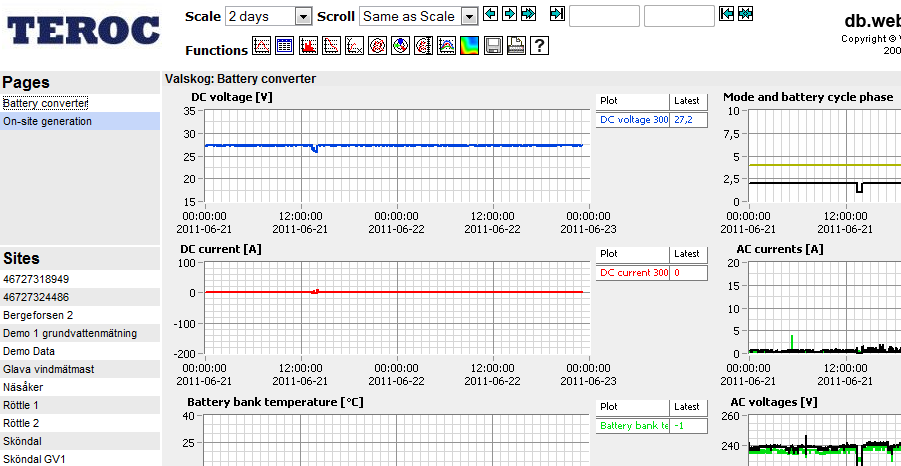Viewport: 901px width, 466px height.
Task: Click the DC voltage latest value 27,2
Action: [x=688, y=120]
